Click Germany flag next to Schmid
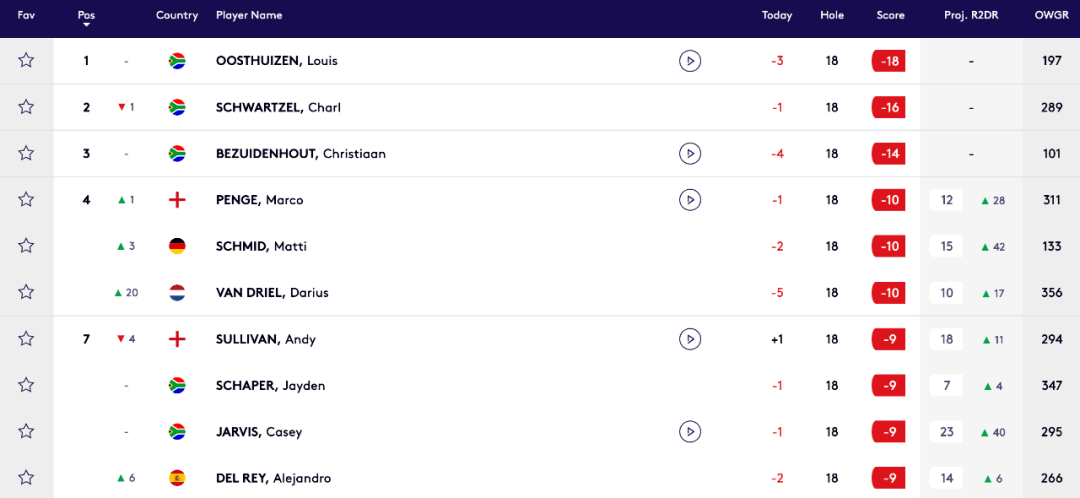The image size is (1080, 498). point(177,246)
